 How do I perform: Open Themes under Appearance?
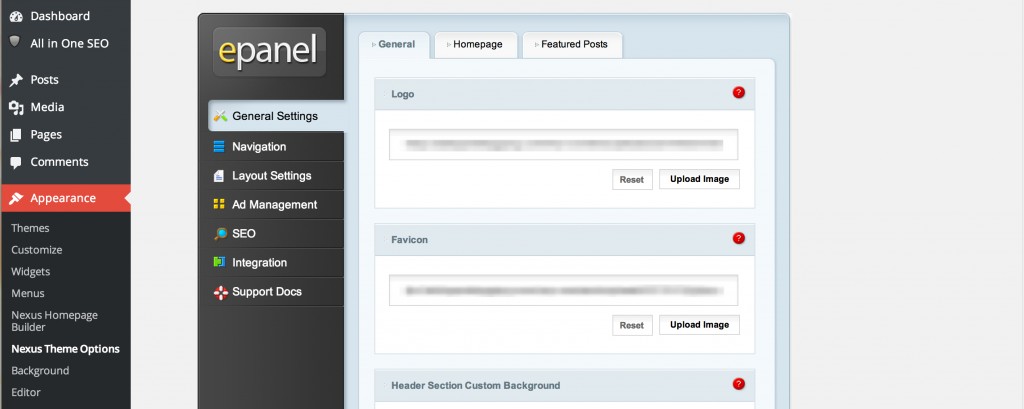pyautogui.click(x=30, y=228)
